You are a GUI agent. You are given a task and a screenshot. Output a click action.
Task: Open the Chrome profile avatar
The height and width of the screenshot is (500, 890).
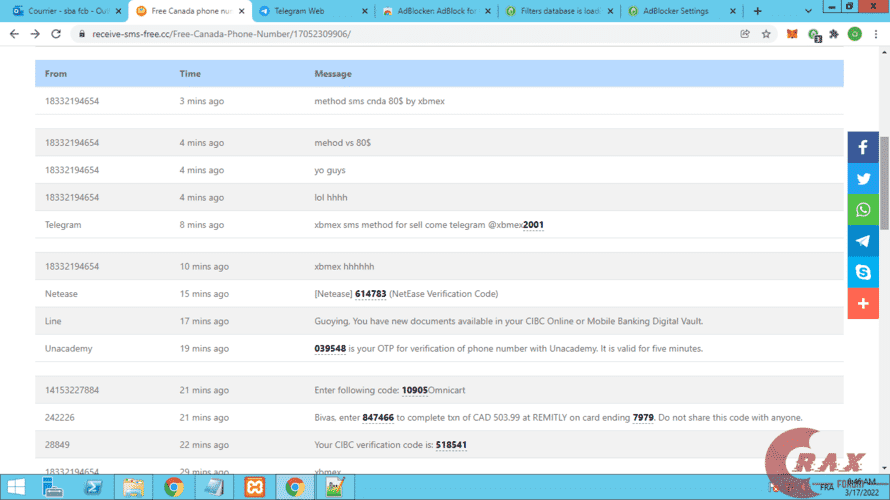click(x=854, y=34)
